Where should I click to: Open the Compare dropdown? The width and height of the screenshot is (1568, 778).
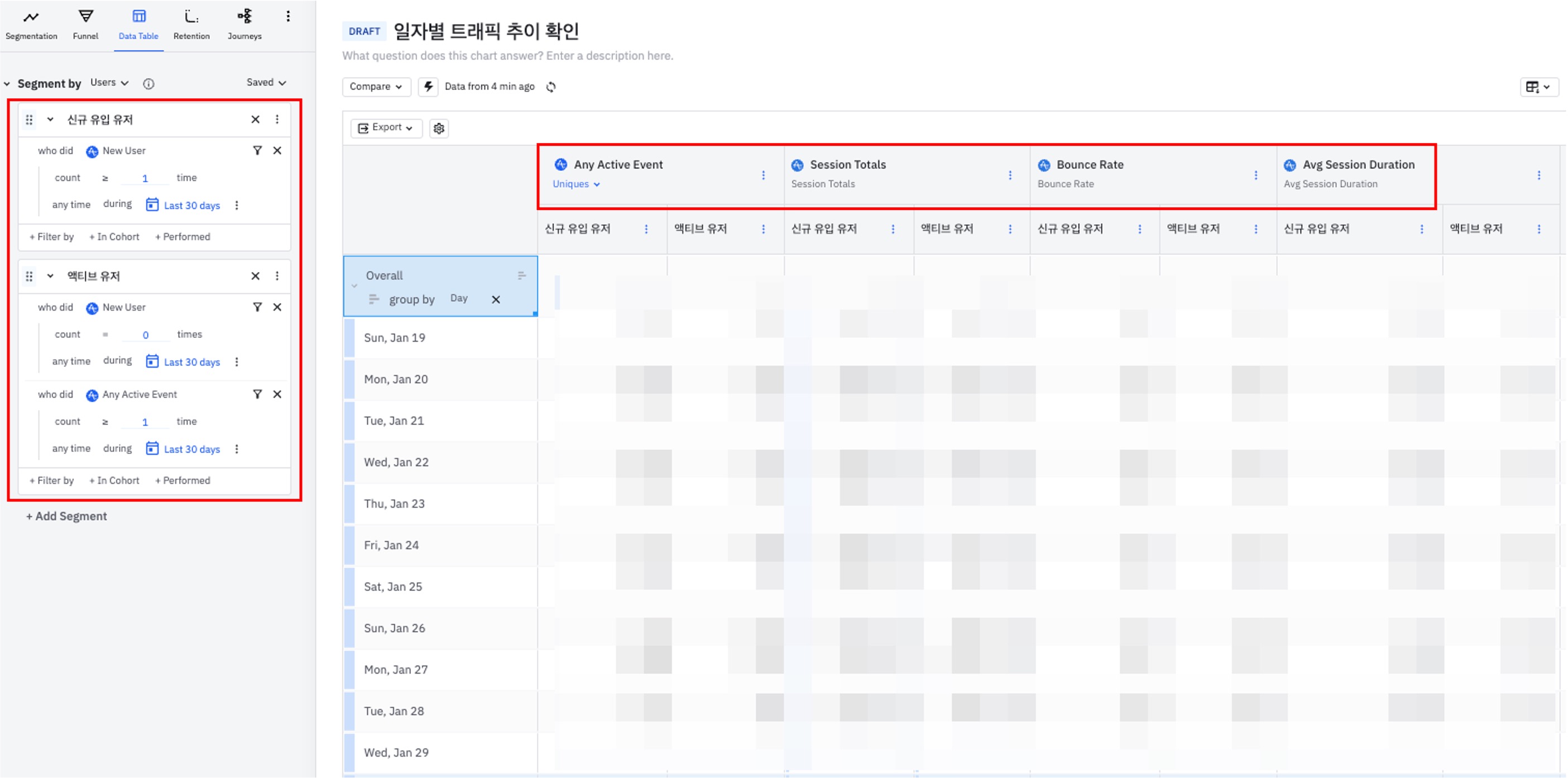[376, 87]
